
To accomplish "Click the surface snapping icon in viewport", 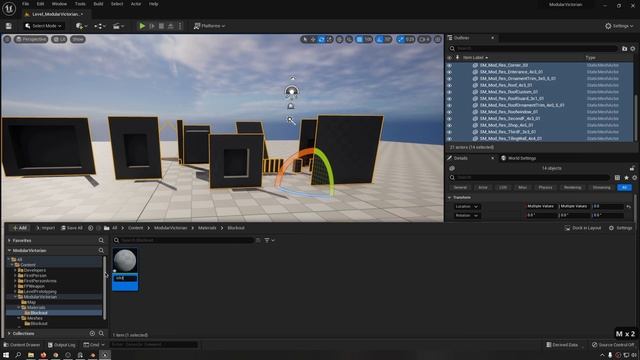I will [349, 39].
